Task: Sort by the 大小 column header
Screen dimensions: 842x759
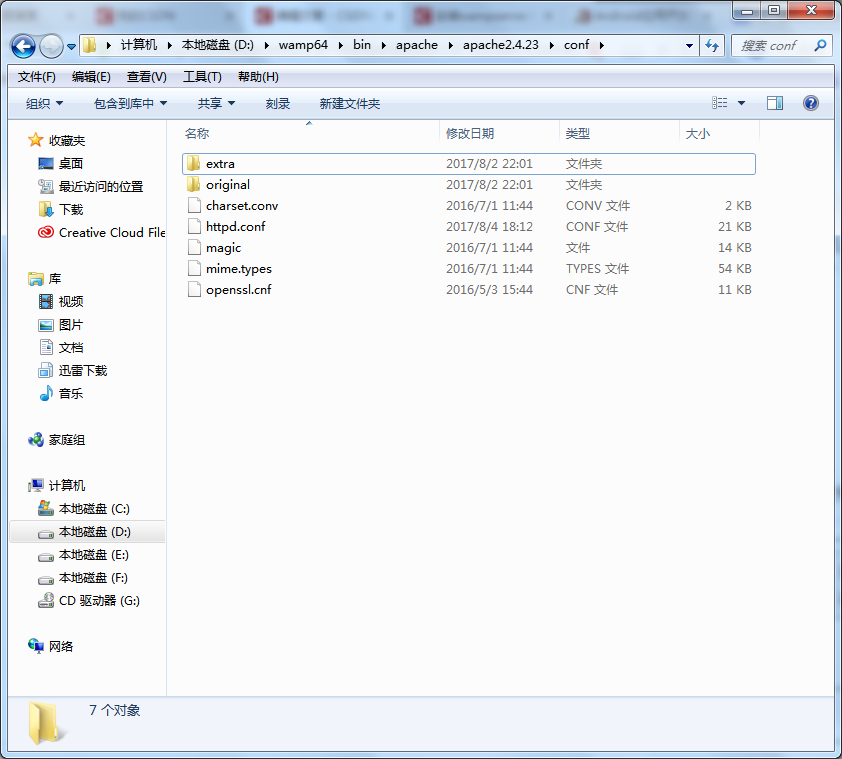Action: click(698, 133)
